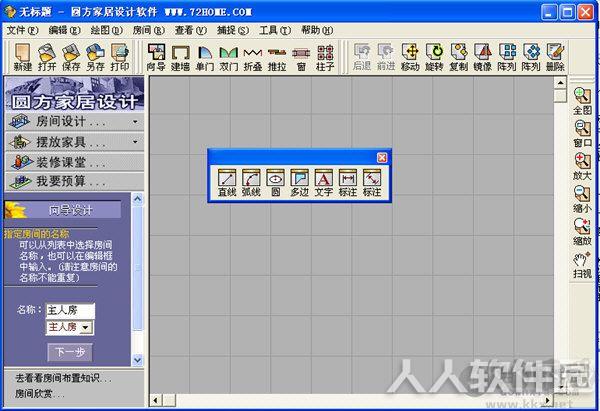Image resolution: width=600 pixels, height=411 pixels.
Task: Choose the 文字 text tool
Action: [x=324, y=183]
